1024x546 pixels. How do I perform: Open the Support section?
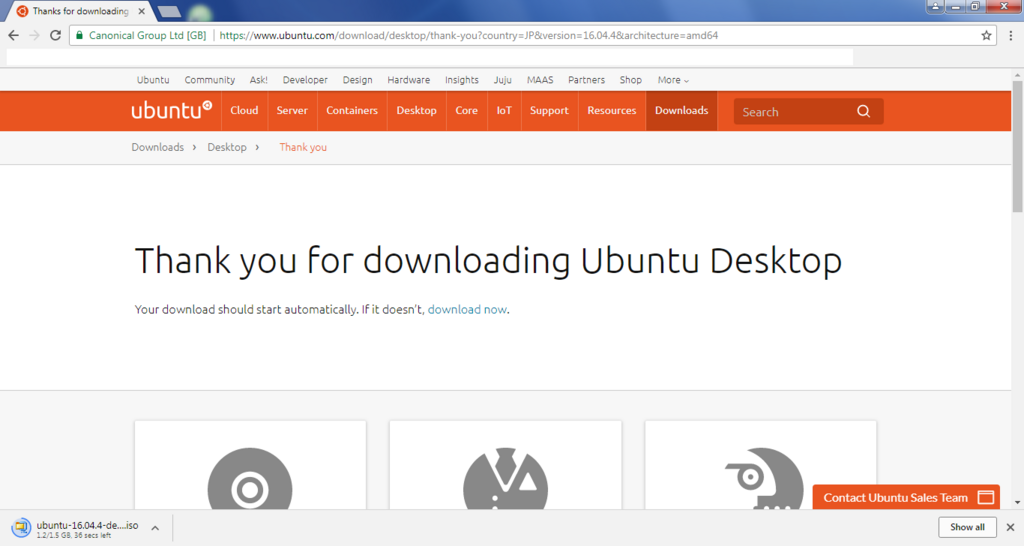pyautogui.click(x=549, y=110)
